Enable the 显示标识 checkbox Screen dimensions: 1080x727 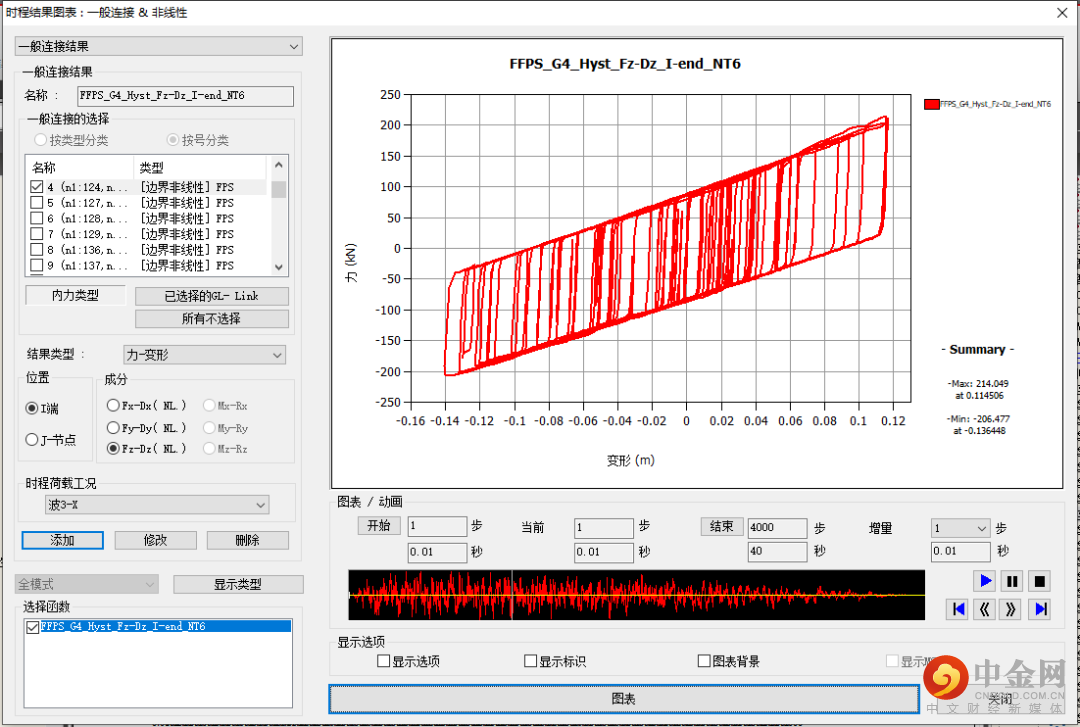coord(531,661)
